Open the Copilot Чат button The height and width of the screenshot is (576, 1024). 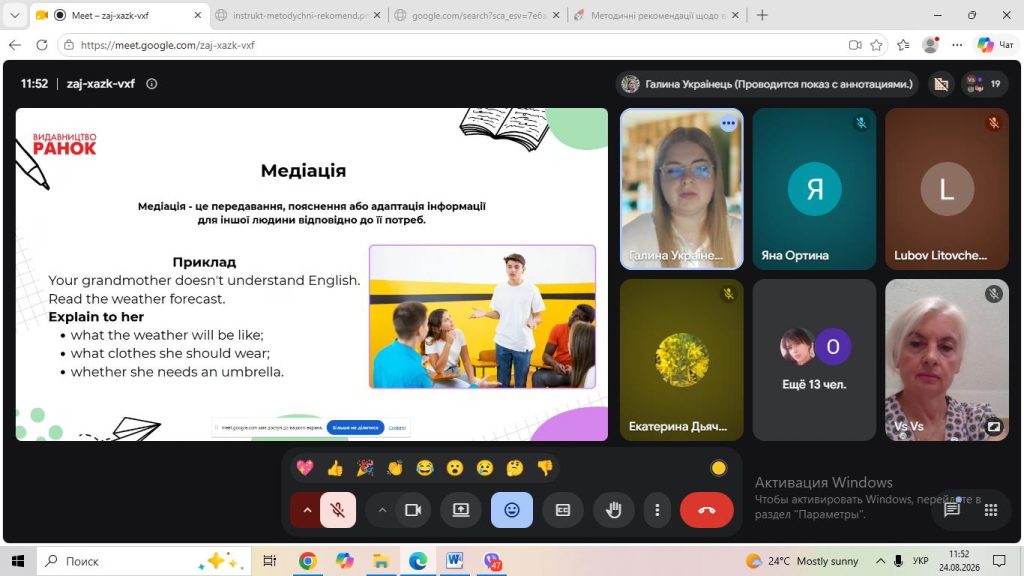[x=996, y=45]
